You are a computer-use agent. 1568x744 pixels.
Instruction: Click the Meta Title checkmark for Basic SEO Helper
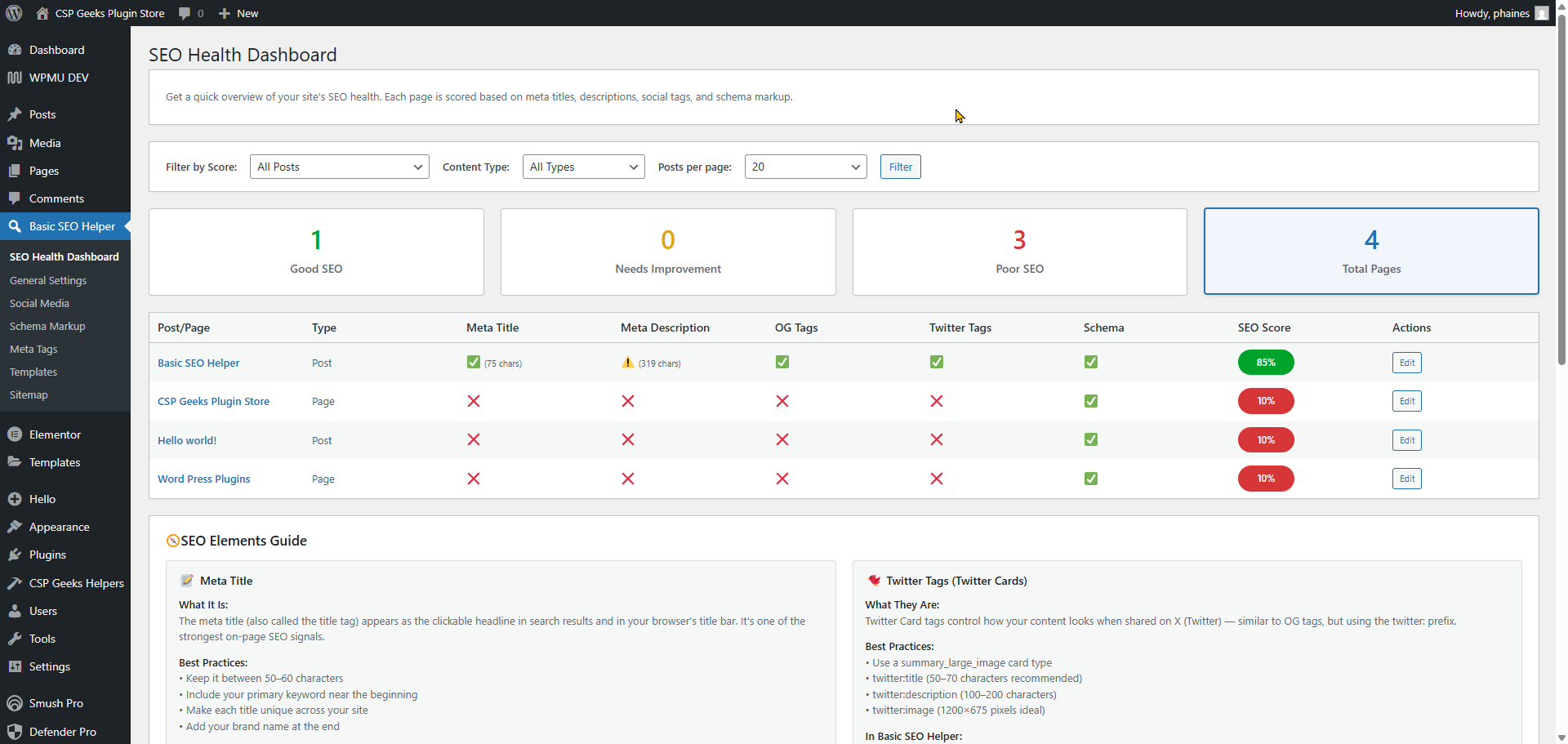(473, 362)
